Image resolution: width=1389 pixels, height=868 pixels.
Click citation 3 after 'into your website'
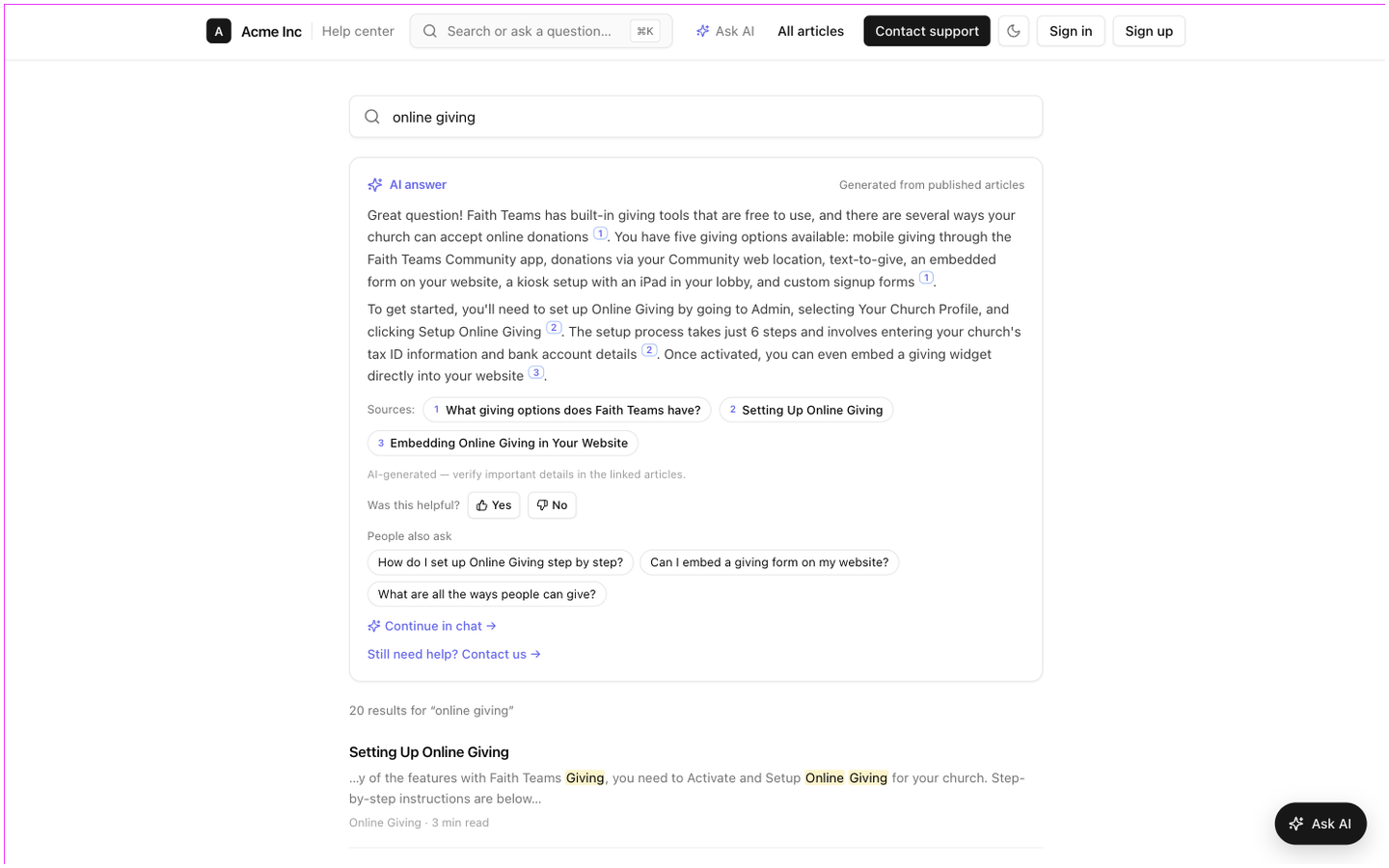point(536,372)
